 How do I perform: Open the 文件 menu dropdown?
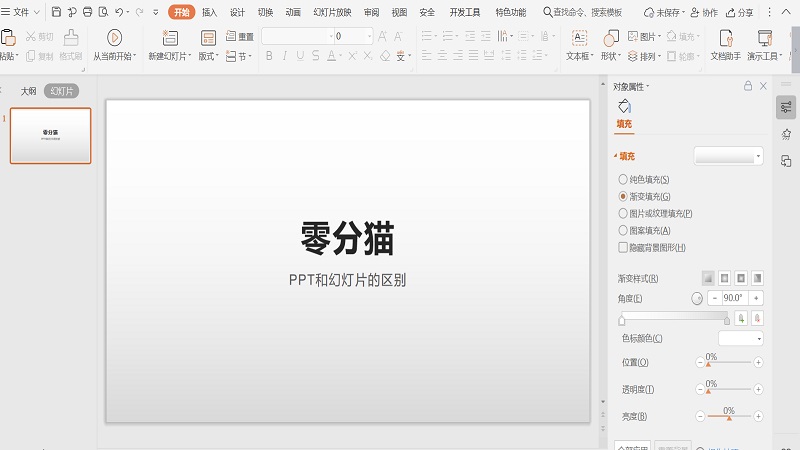(x=21, y=12)
